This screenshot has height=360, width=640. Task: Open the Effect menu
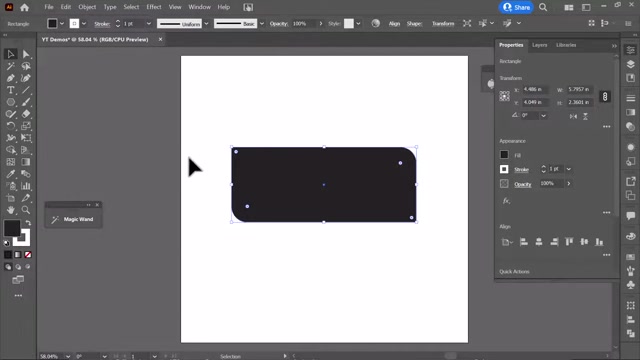(x=153, y=7)
